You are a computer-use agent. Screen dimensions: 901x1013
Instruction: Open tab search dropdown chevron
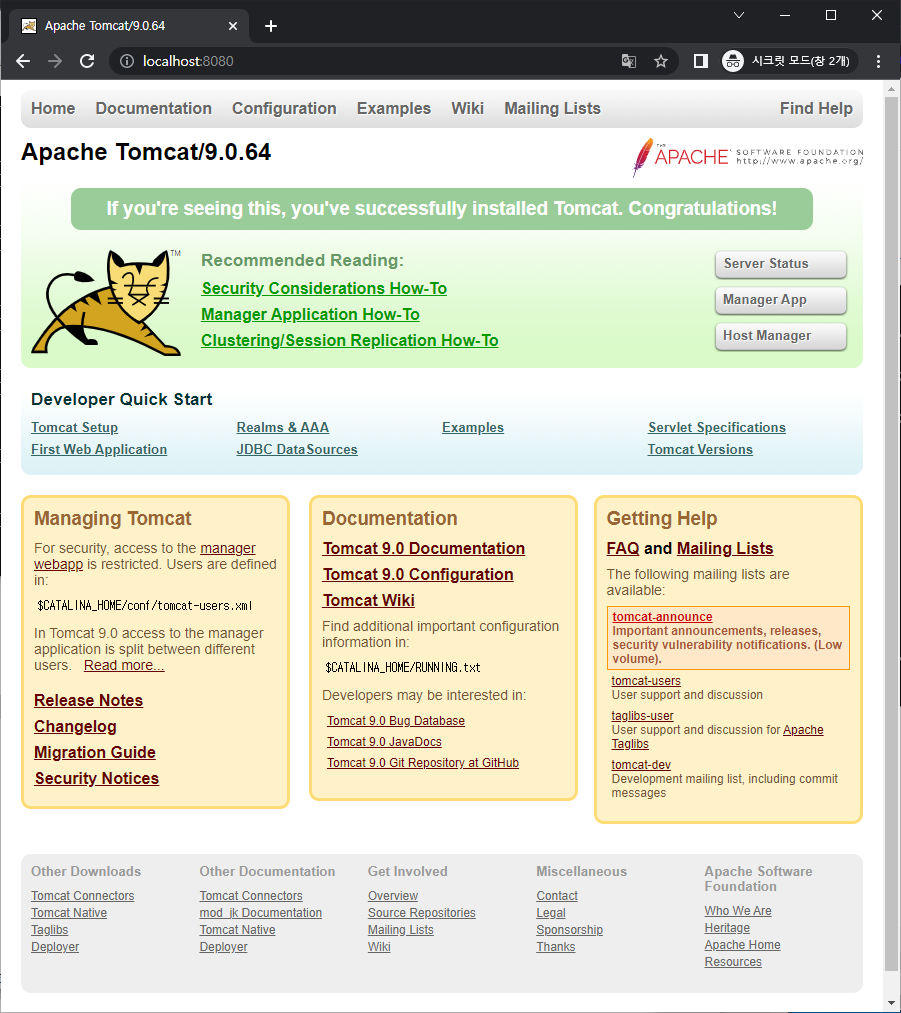pyautogui.click(x=739, y=15)
